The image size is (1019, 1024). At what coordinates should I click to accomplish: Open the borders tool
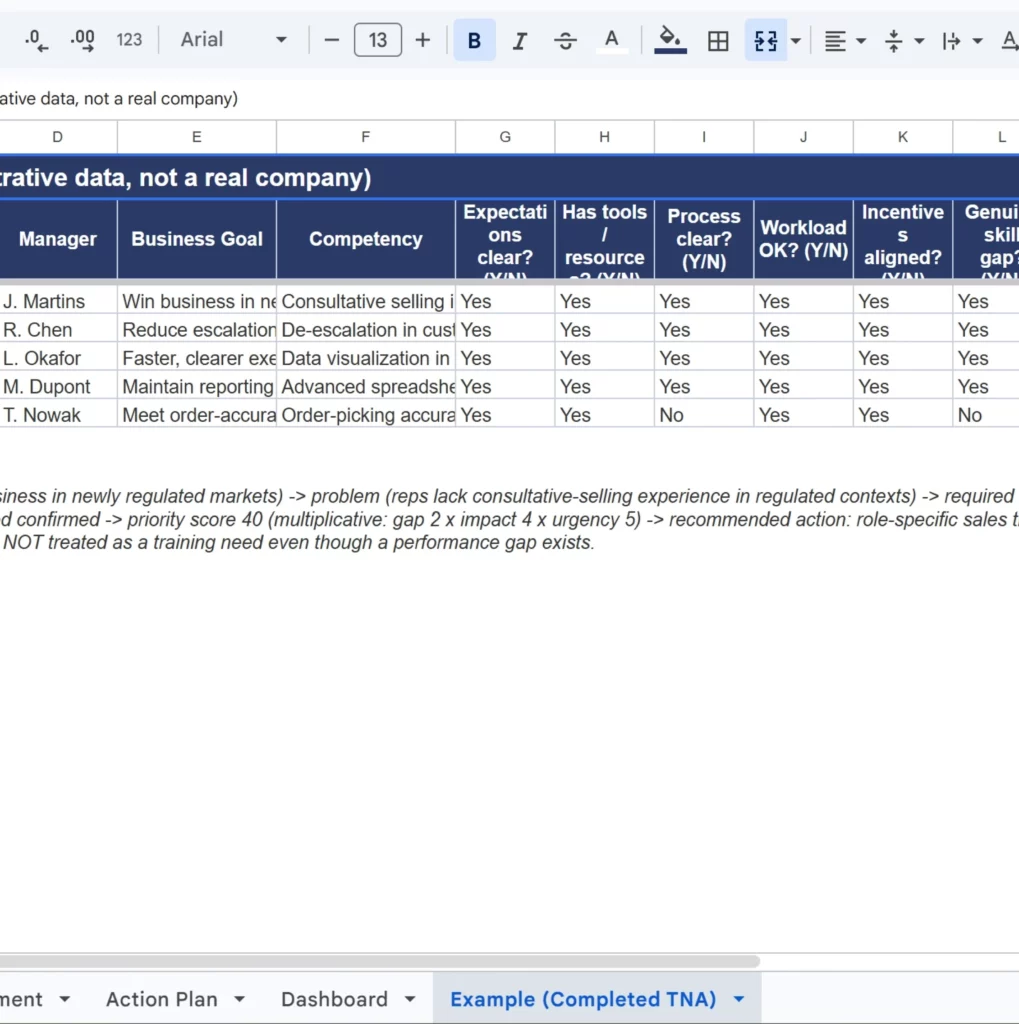tap(718, 40)
